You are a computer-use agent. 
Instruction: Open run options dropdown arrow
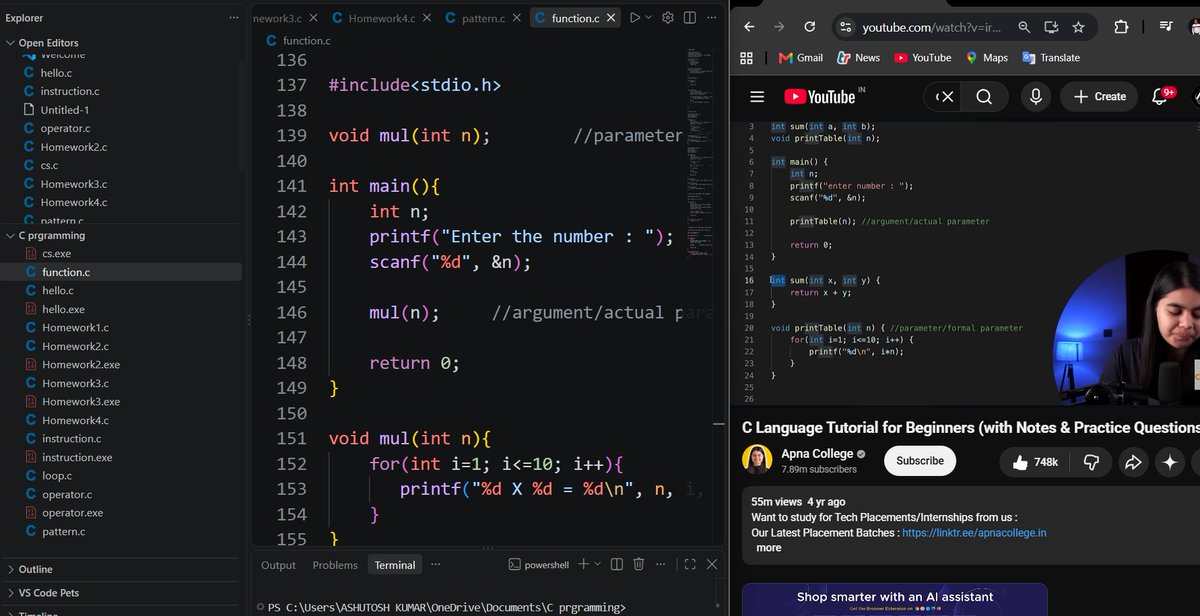click(648, 18)
